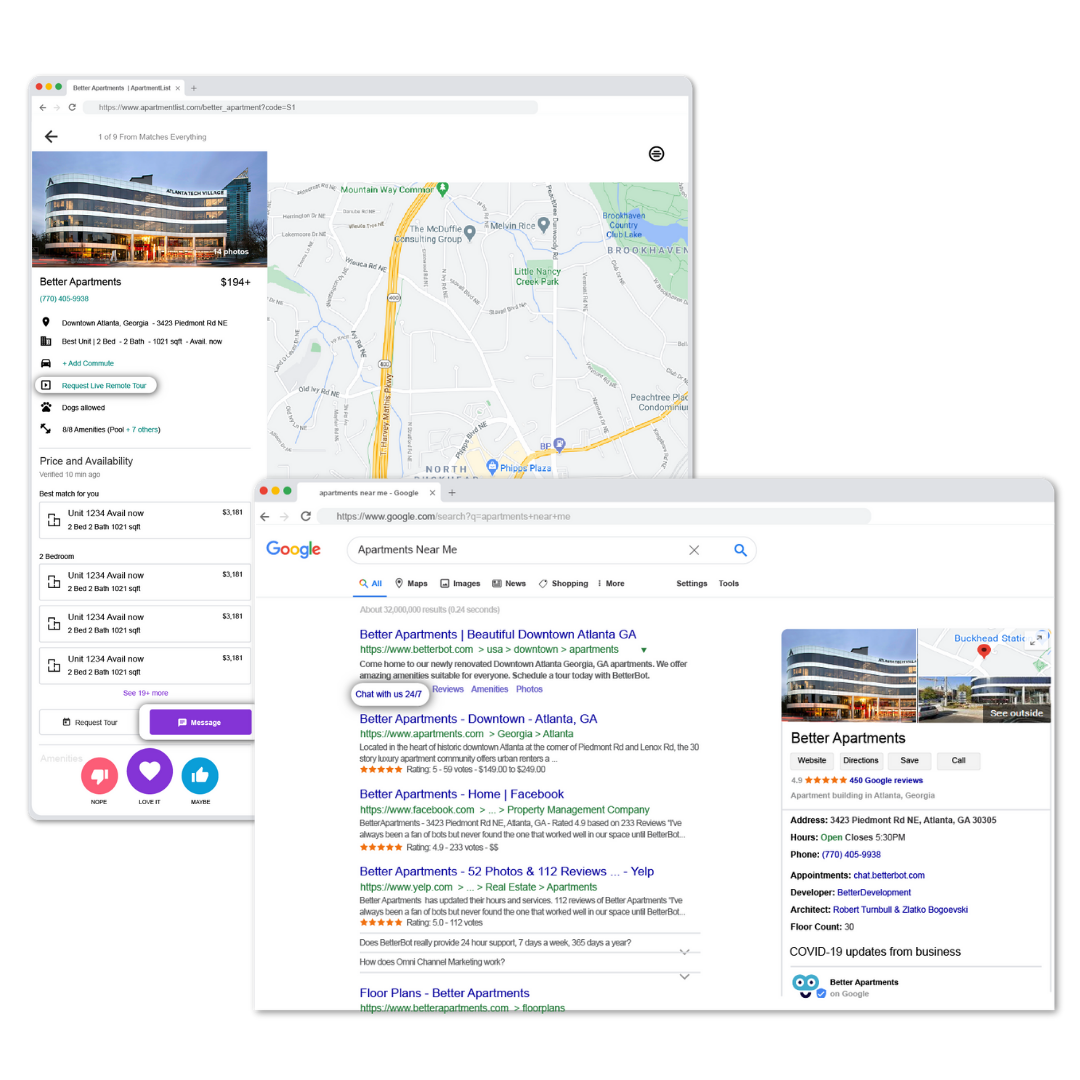Expand the Buckhead map thumbnail icon
Screen dimensions: 1080x1080
click(x=1036, y=639)
